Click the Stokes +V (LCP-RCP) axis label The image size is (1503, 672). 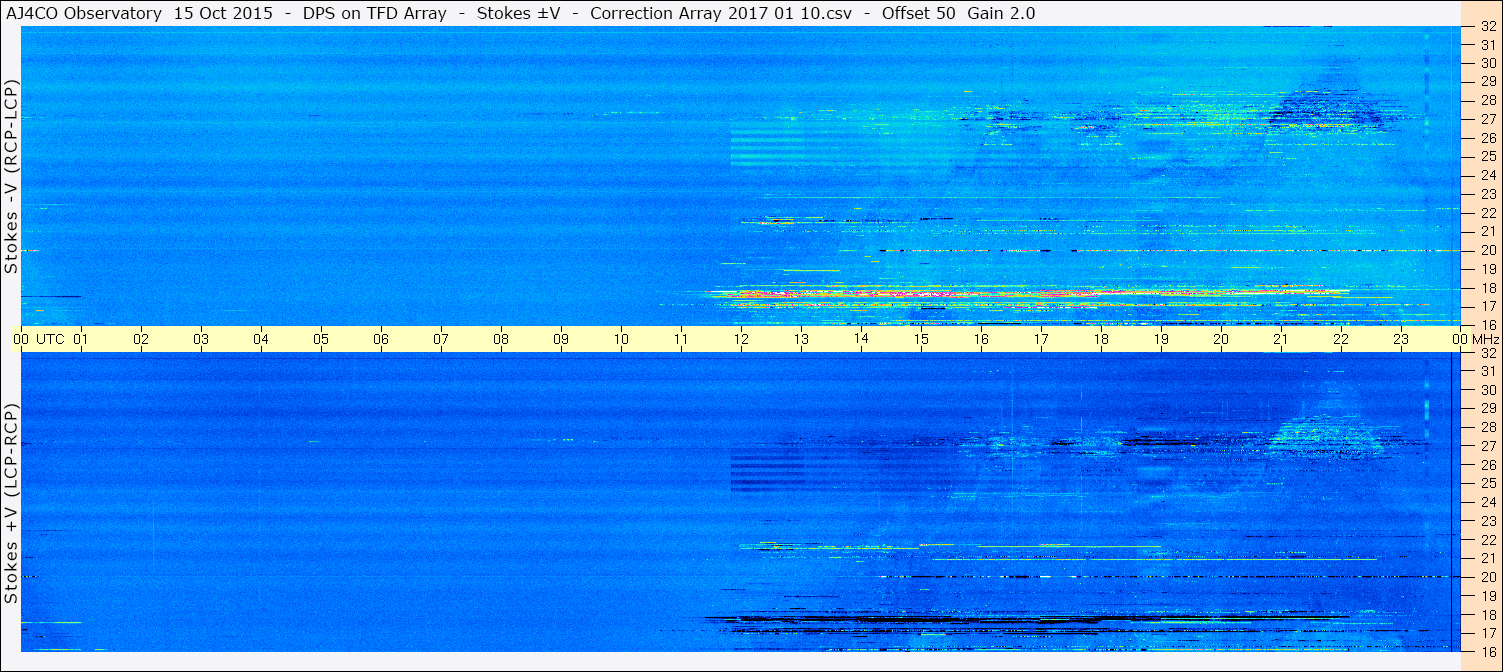[x=12, y=504]
